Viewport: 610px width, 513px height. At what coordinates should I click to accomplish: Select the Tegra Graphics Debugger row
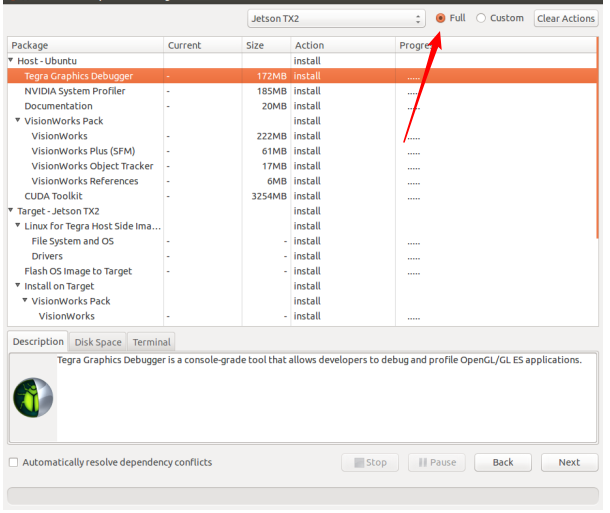tap(302, 76)
